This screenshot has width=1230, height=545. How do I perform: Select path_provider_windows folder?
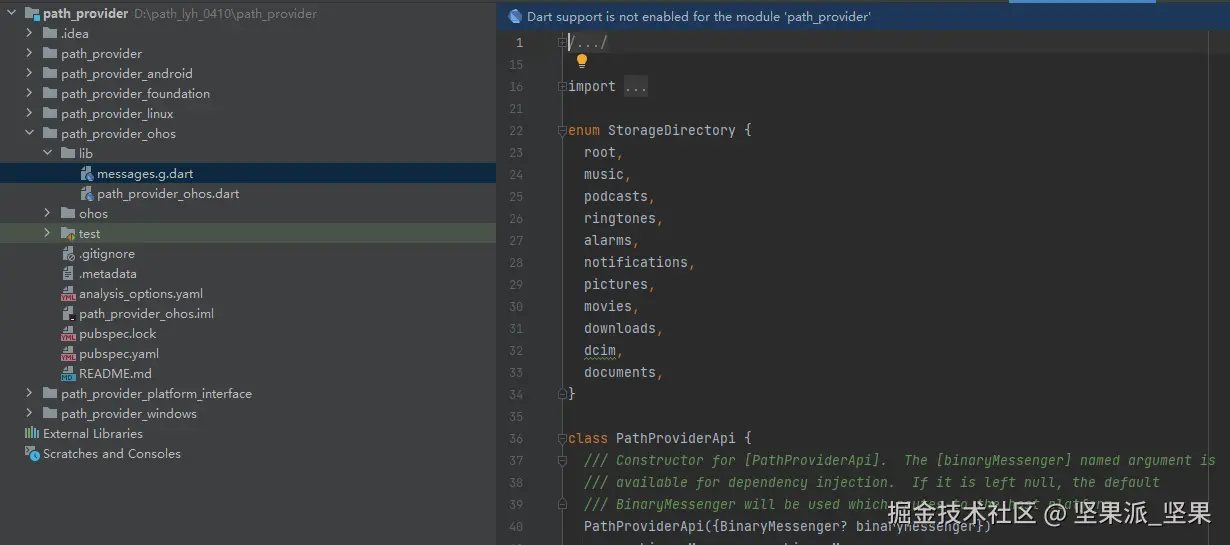(128, 414)
